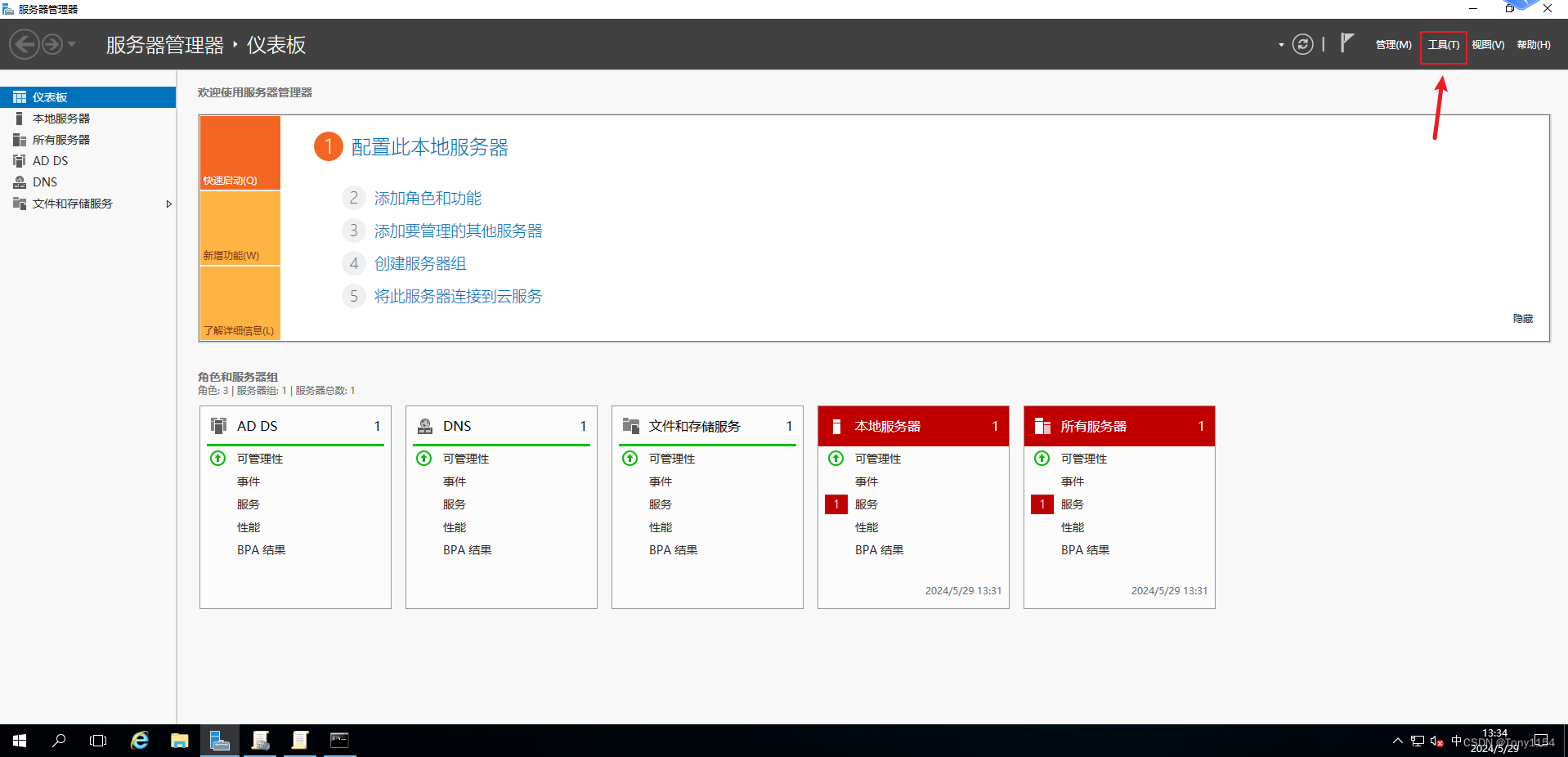Click the back navigation arrow
The height and width of the screenshot is (757, 1568).
(x=25, y=44)
